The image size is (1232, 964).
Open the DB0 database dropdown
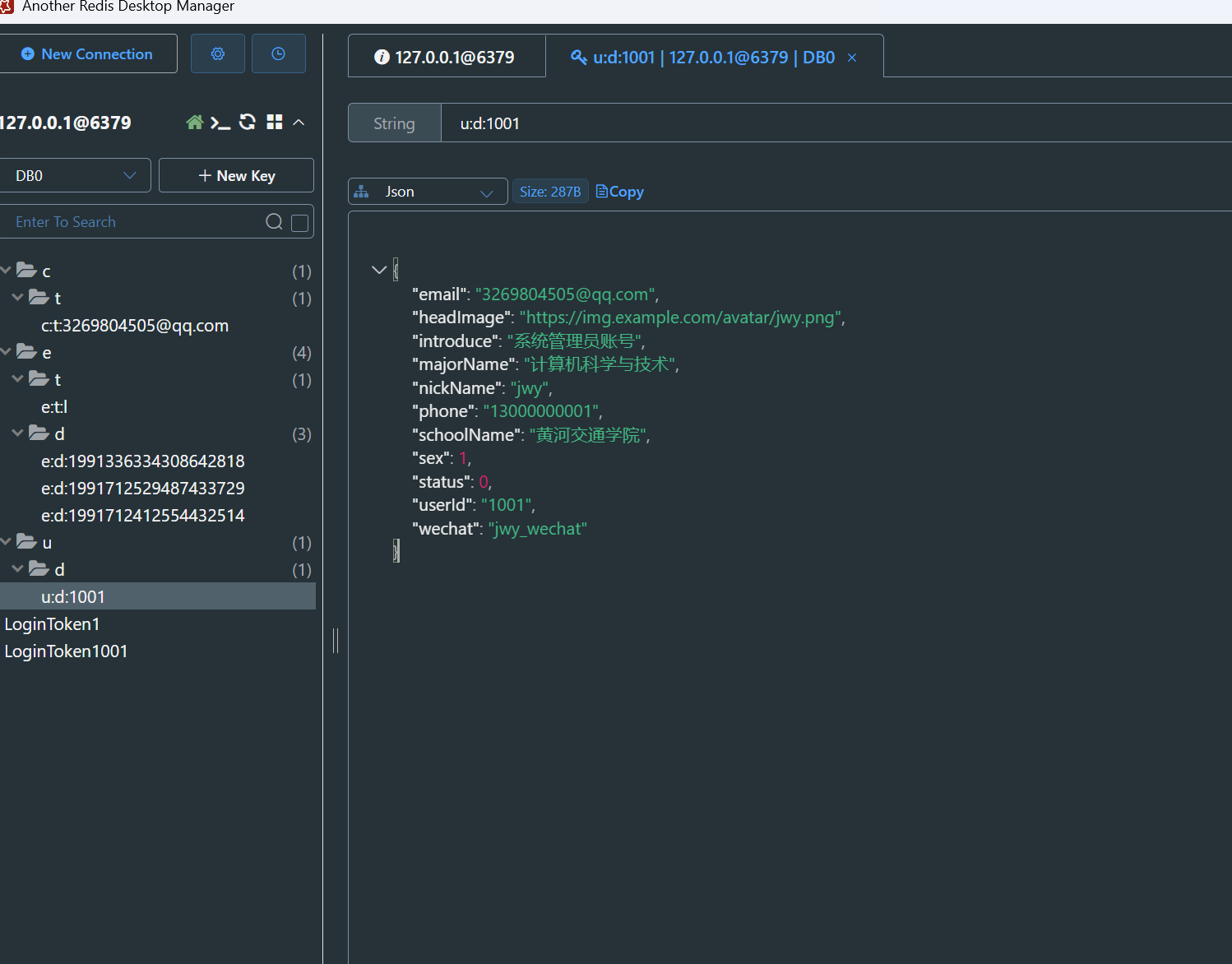click(75, 175)
